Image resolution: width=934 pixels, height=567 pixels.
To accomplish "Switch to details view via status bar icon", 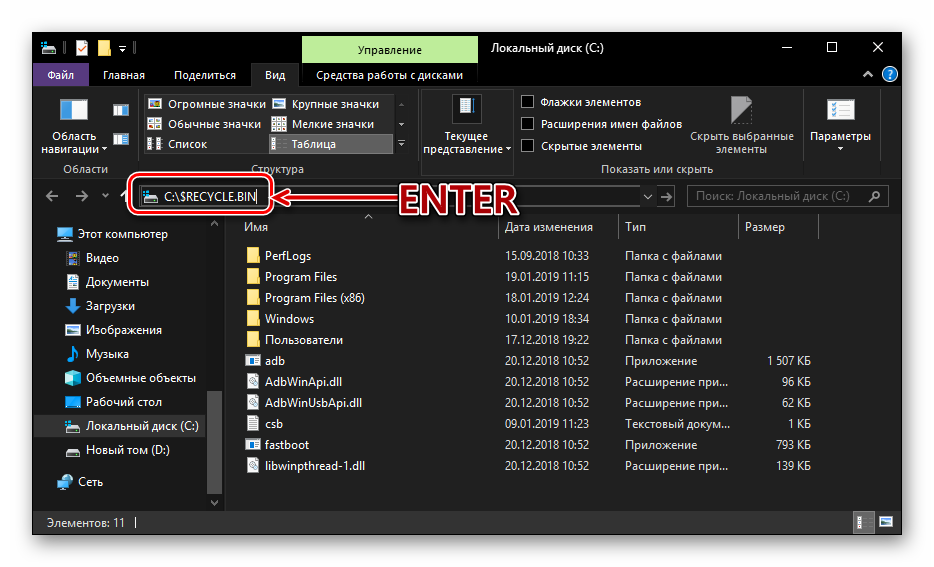I will 863,522.
